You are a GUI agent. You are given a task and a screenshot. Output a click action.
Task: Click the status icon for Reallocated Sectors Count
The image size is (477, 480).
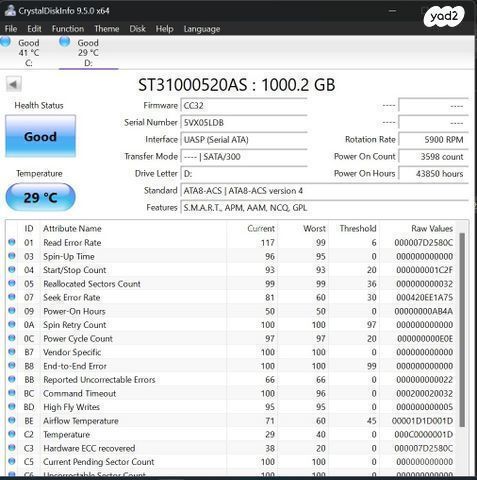tap(12, 283)
